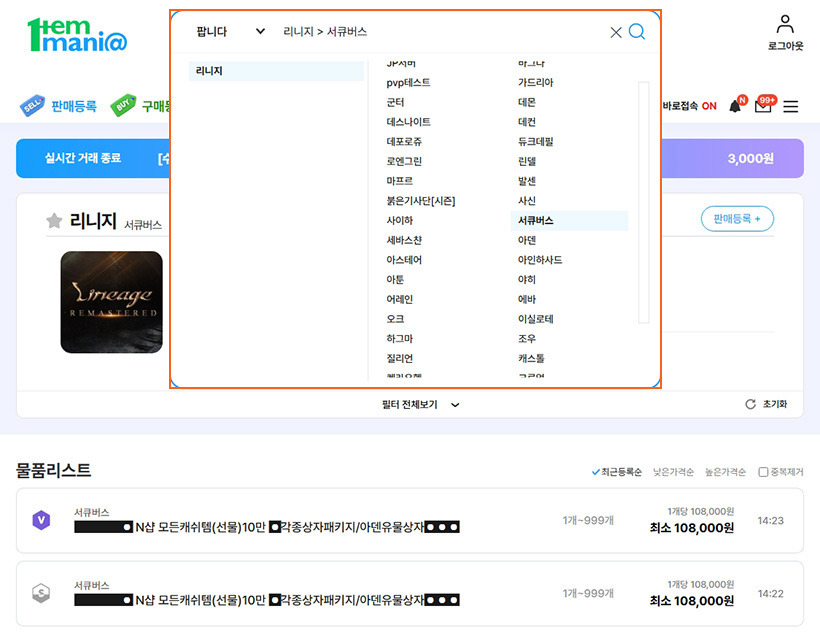Open the 팝니다 dropdown
This screenshot has width=820, height=633.
click(230, 32)
